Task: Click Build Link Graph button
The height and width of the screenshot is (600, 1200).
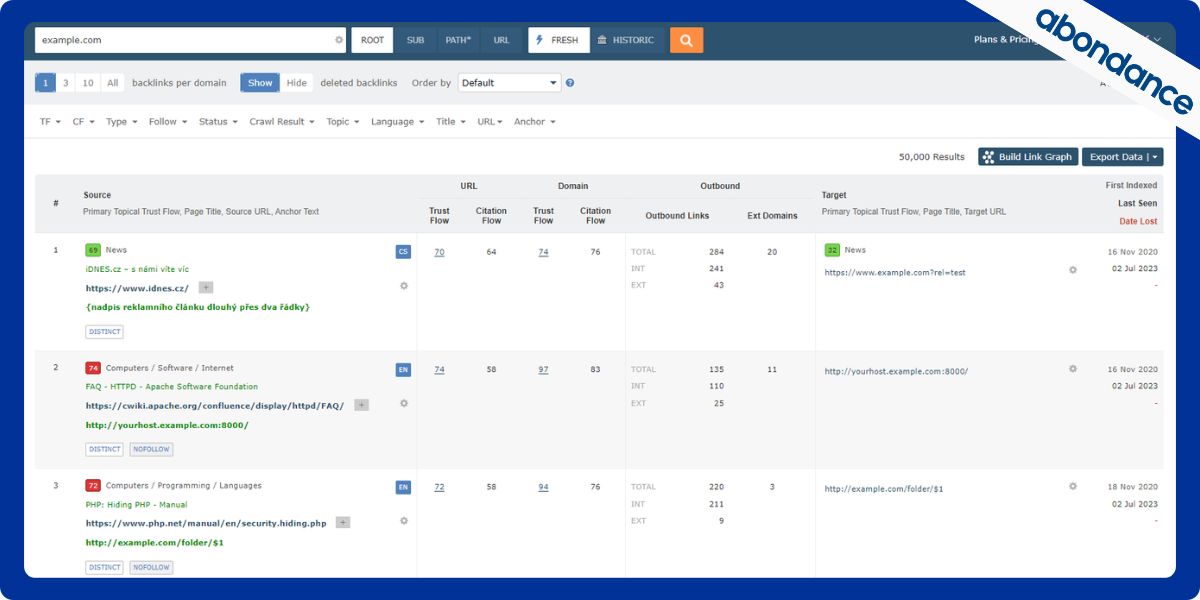Action: pos(1027,157)
